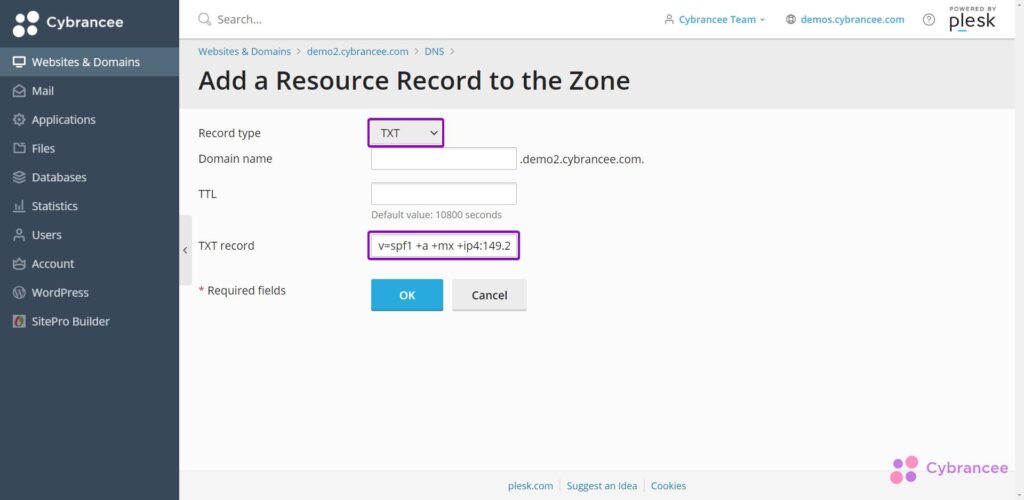Open the plesk.com footer link

click(530, 486)
